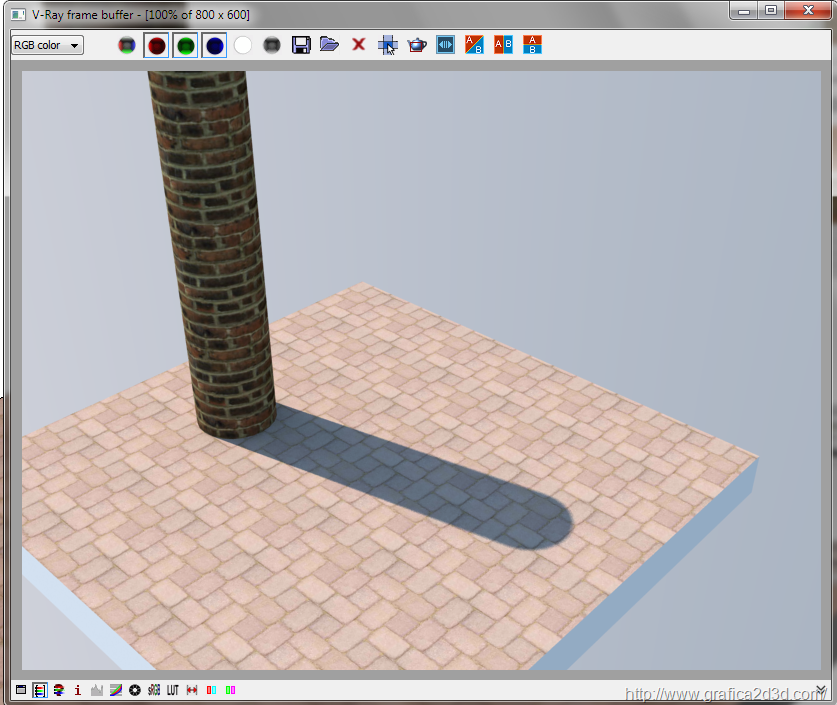This screenshot has height=705, width=837.
Task: Enable monochromatic mode (gray circle)
Action: tap(271, 45)
